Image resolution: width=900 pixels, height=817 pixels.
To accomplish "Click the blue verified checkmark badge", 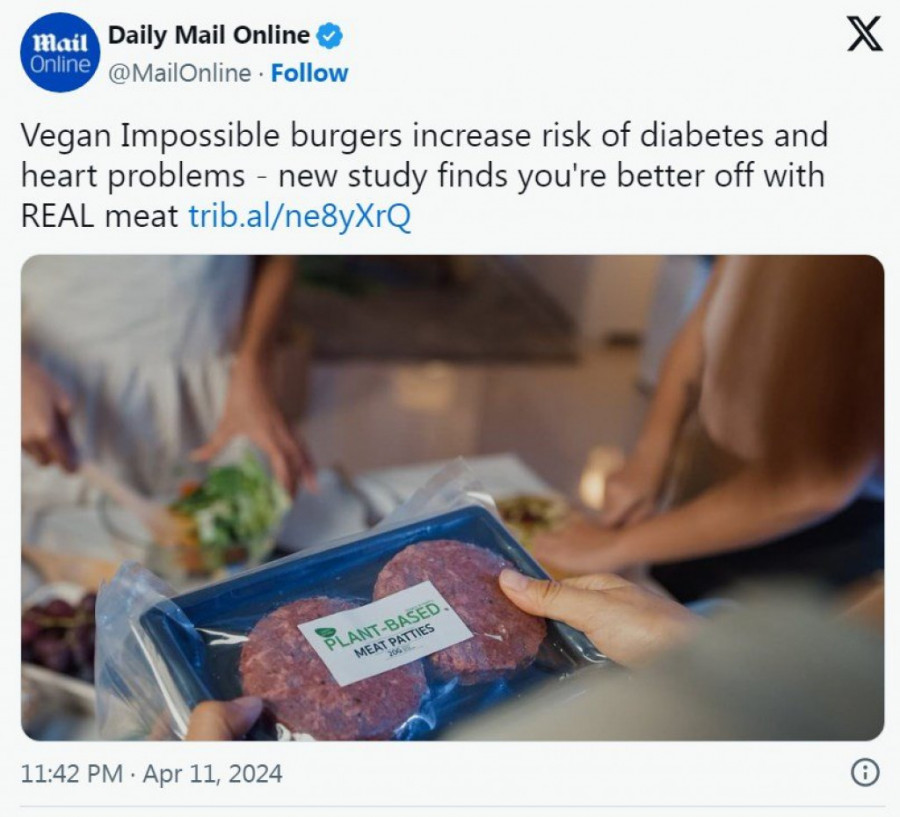I will [x=329, y=36].
